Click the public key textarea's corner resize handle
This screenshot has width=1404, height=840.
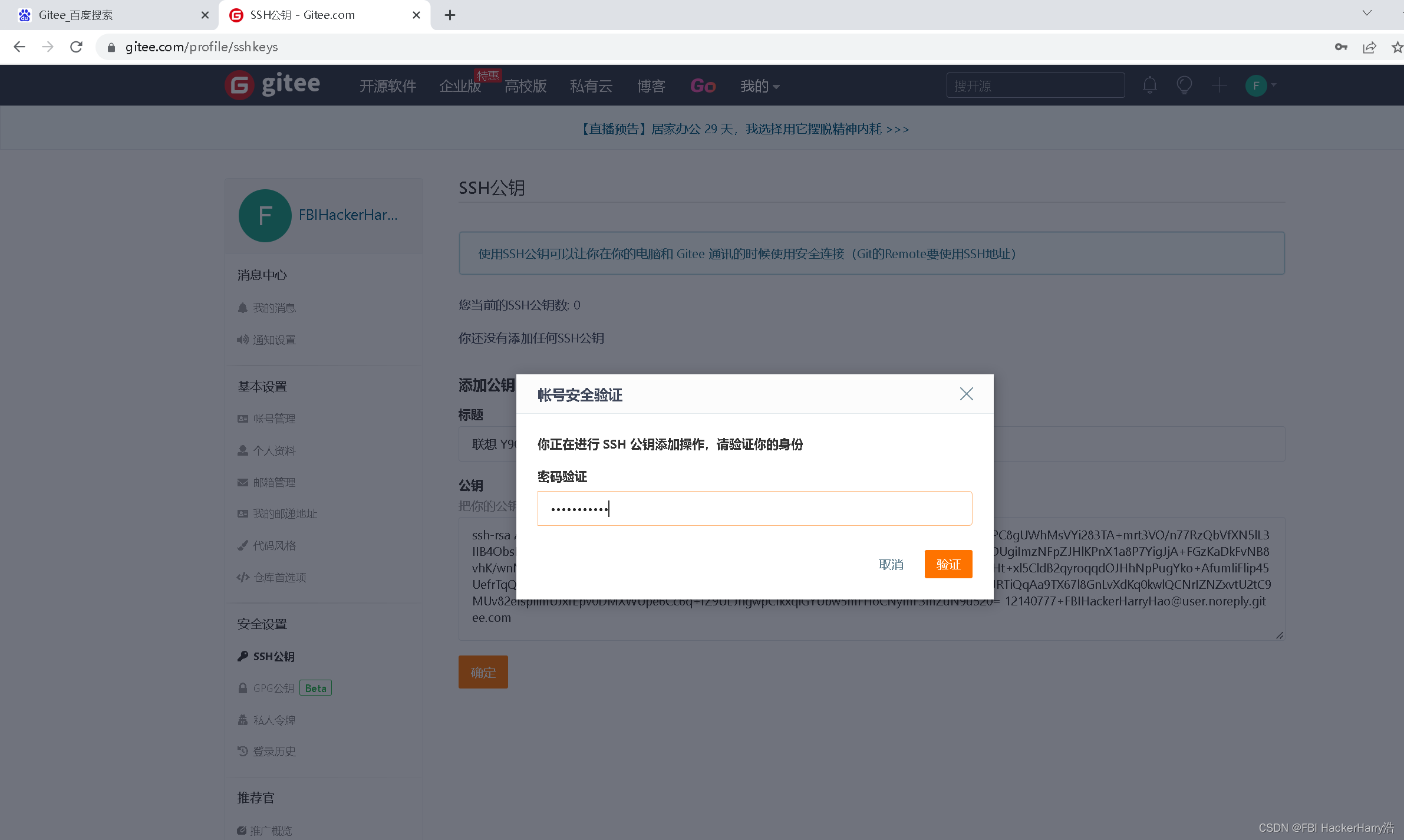(1279, 635)
